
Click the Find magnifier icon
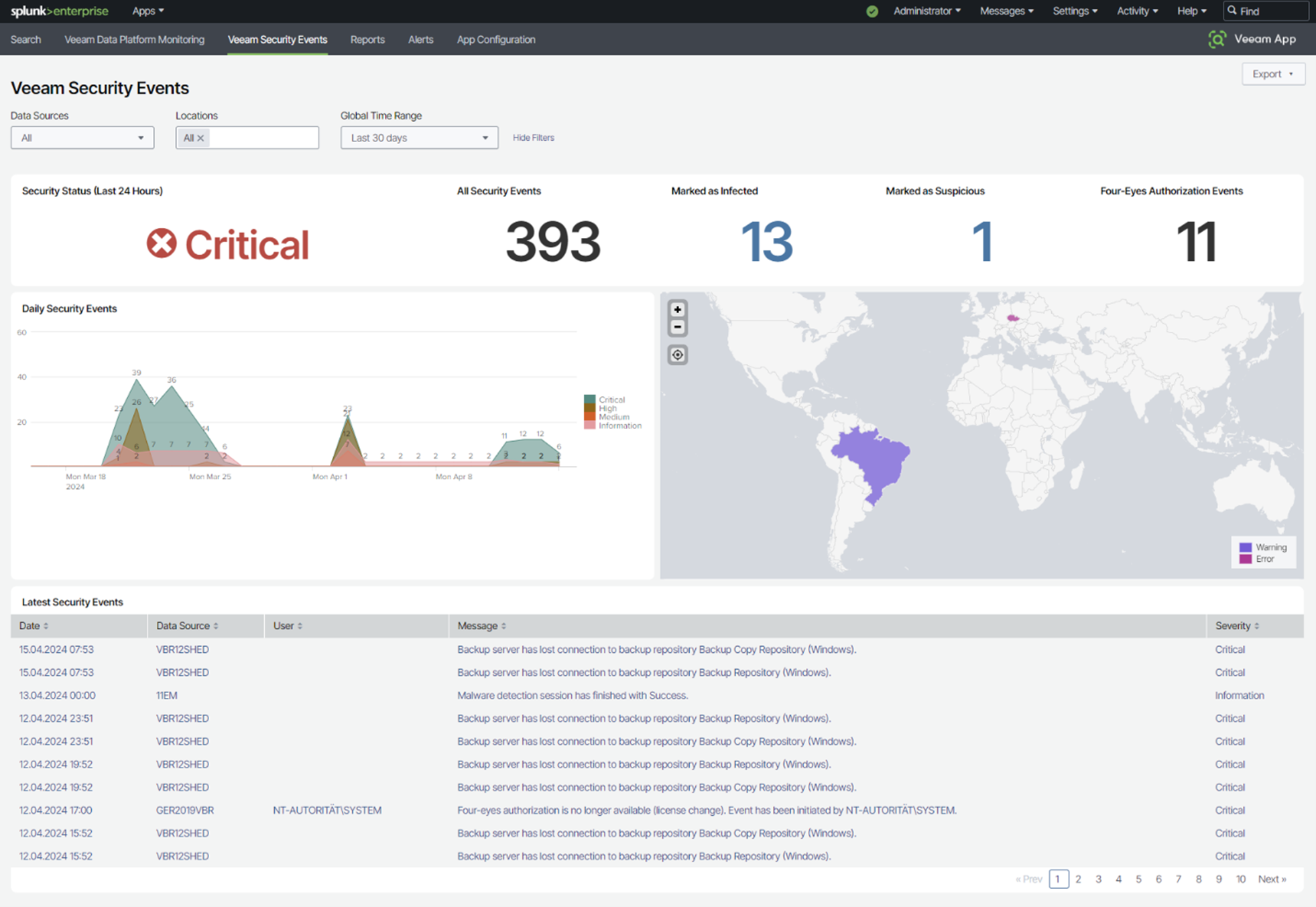[x=1232, y=11]
